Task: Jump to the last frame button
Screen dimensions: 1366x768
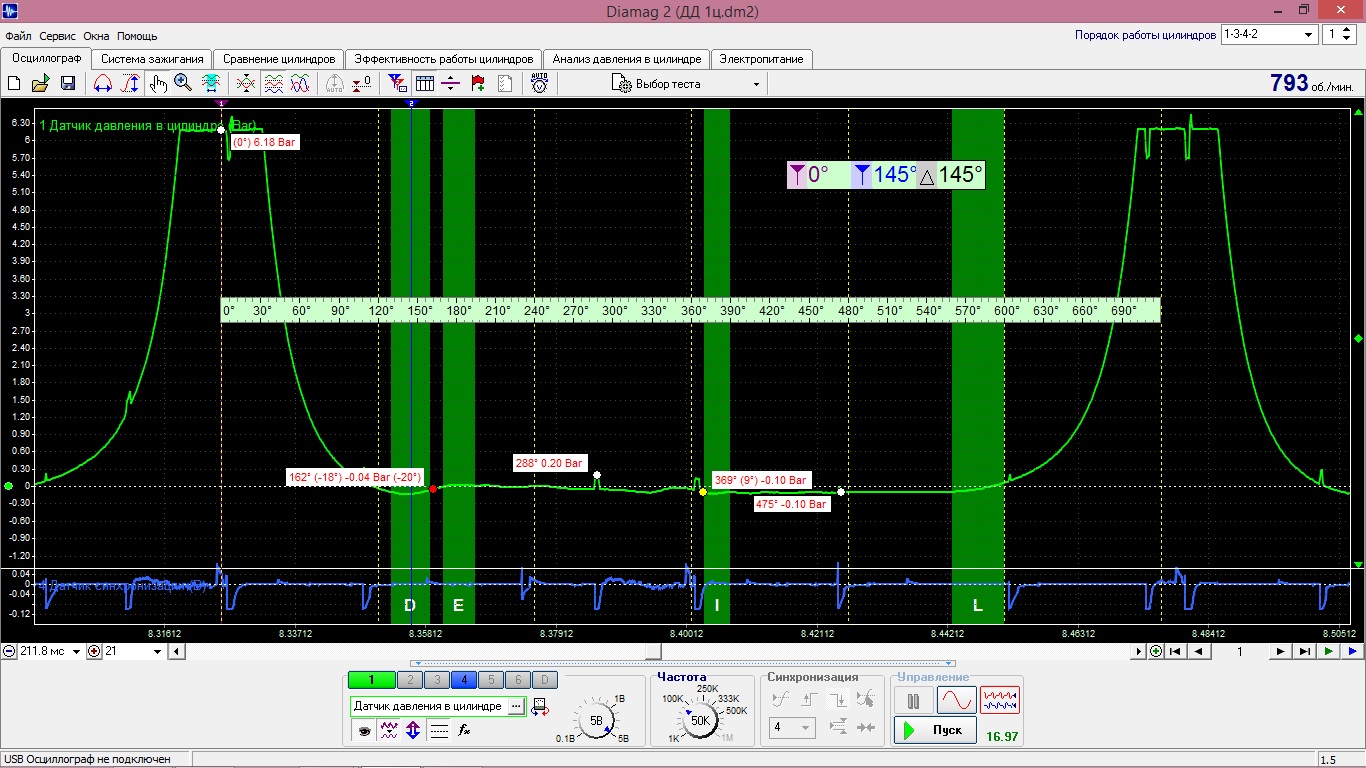Action: (x=1304, y=651)
